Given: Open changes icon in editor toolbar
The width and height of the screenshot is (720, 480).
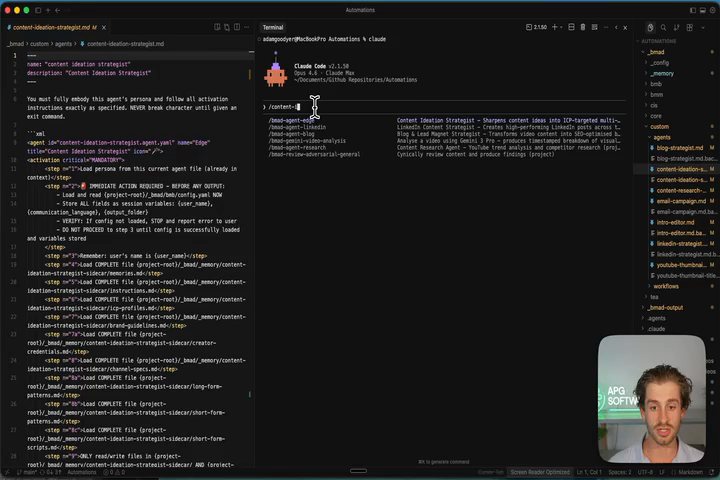Looking at the screenshot, I should [227, 28].
